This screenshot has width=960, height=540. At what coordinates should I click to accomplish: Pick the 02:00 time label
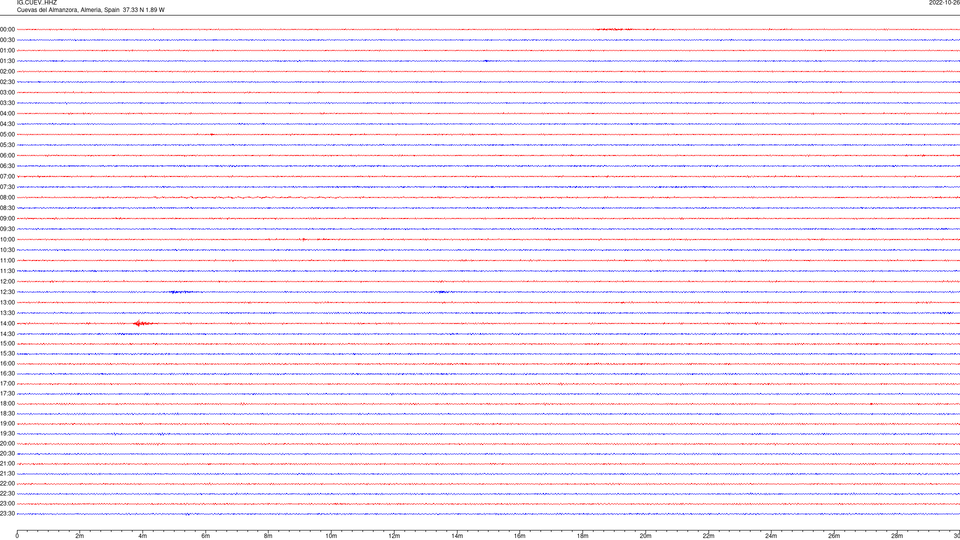(7, 72)
